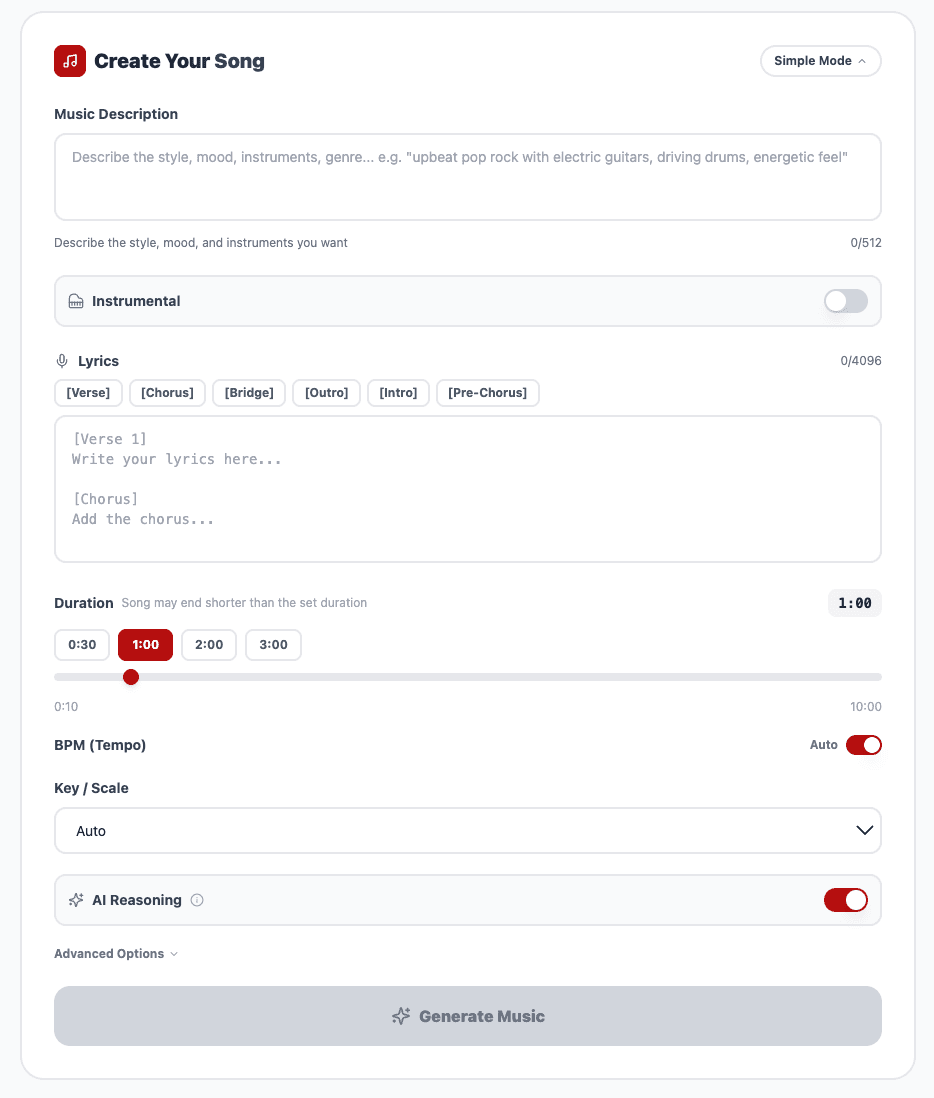934x1098 pixels.
Task: Open the Simple Mode dropdown
Action: point(820,61)
